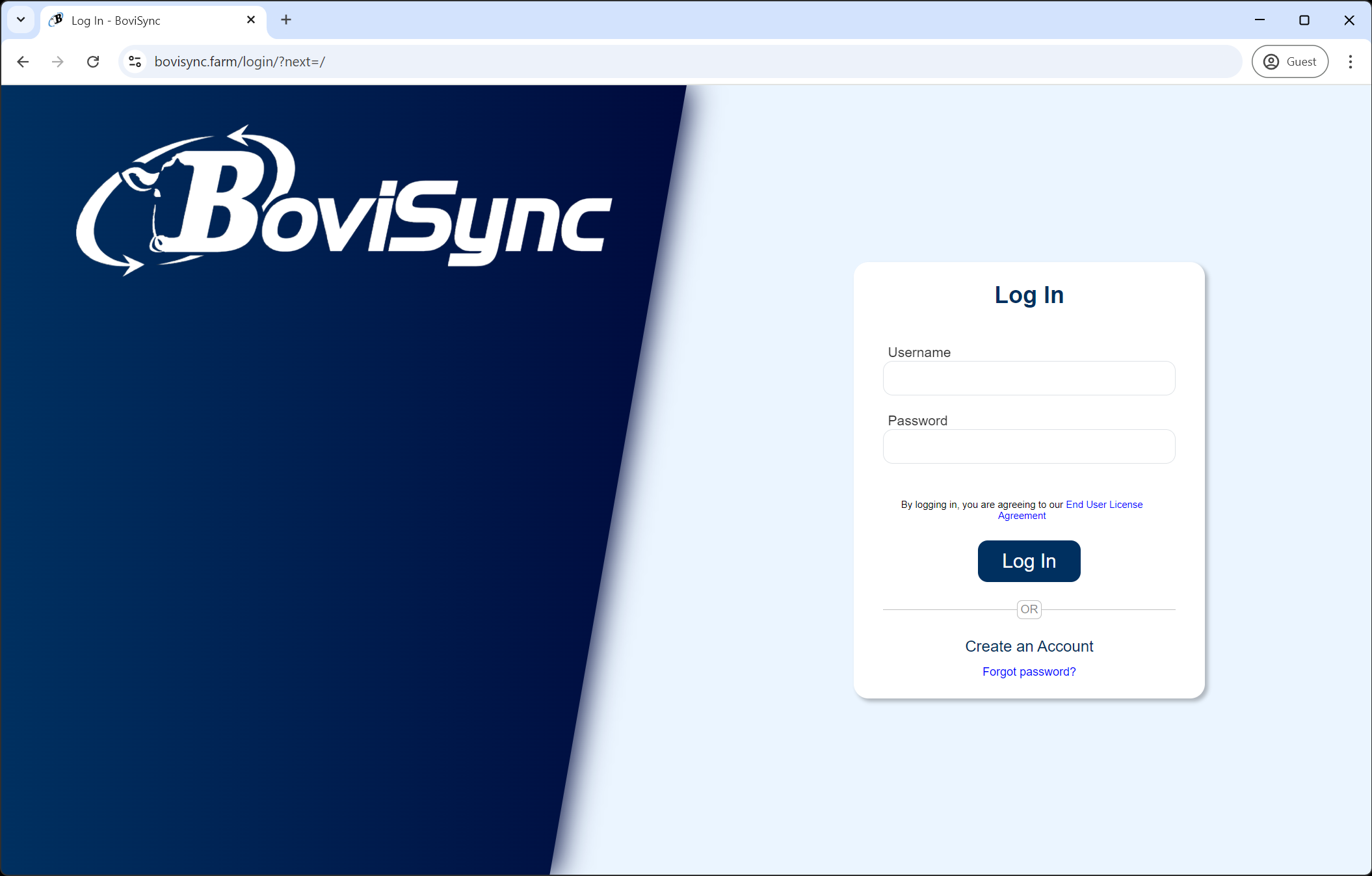Image resolution: width=1372 pixels, height=876 pixels.
Task: Maximize the browser window
Action: pyautogui.click(x=1304, y=20)
